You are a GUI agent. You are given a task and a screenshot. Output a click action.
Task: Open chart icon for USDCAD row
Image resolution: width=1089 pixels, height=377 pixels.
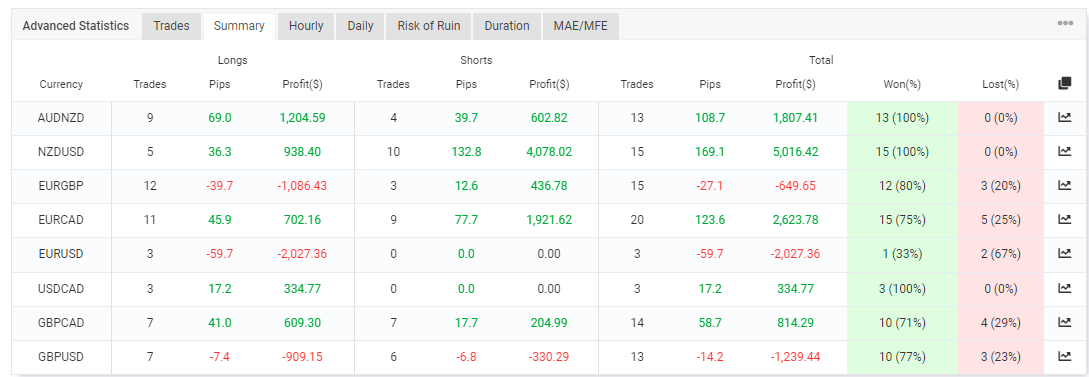pyautogui.click(x=1064, y=288)
